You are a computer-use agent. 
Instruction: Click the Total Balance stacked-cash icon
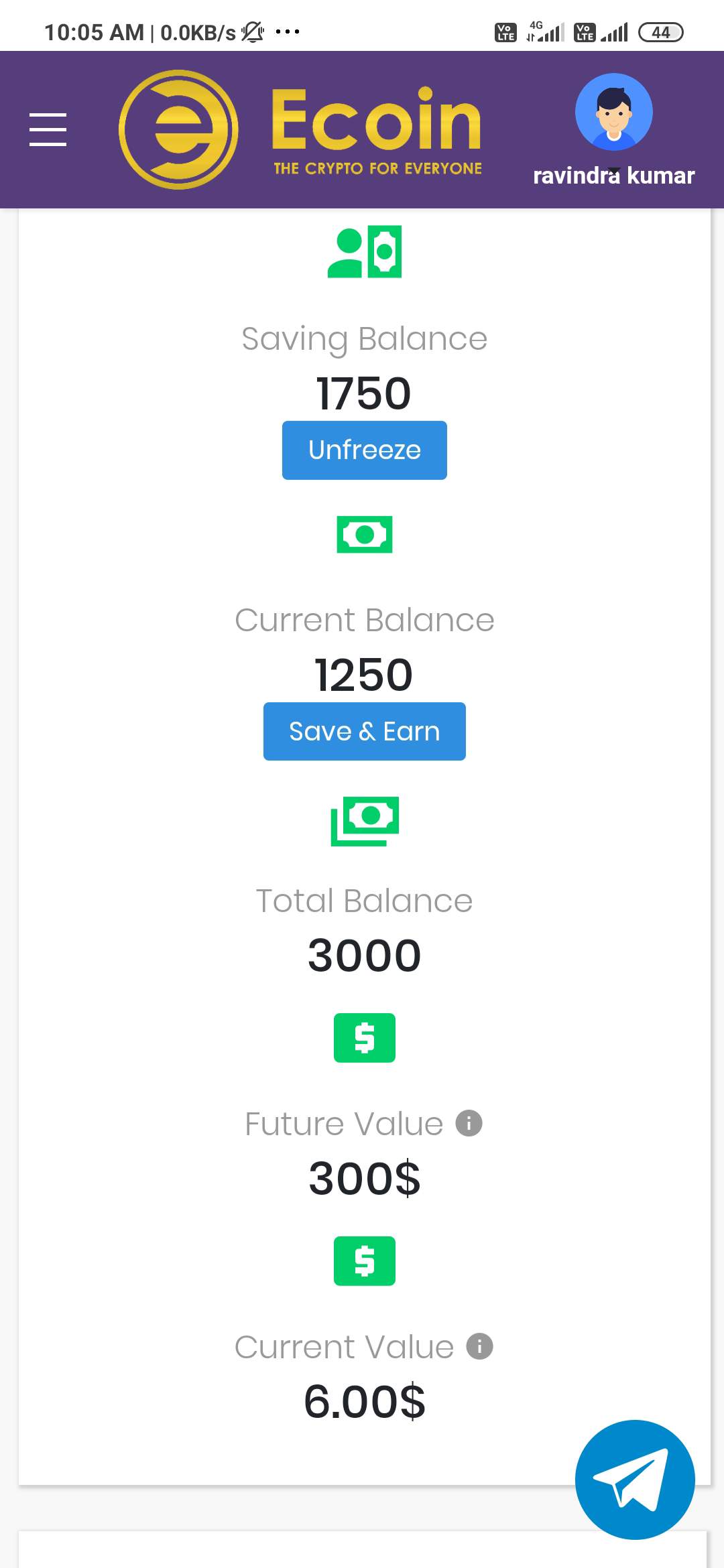[364, 820]
